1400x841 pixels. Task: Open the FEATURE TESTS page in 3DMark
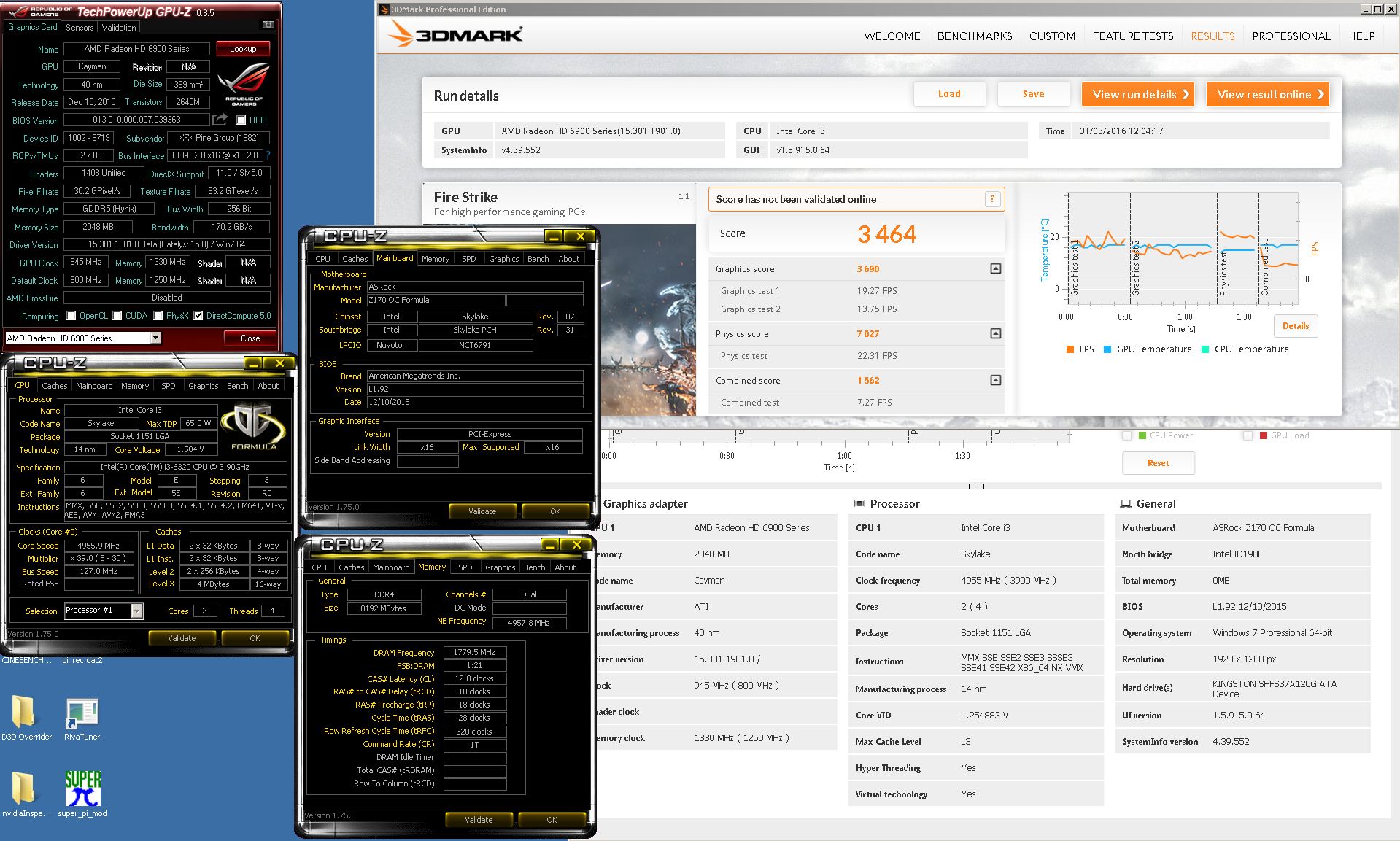(x=1133, y=36)
